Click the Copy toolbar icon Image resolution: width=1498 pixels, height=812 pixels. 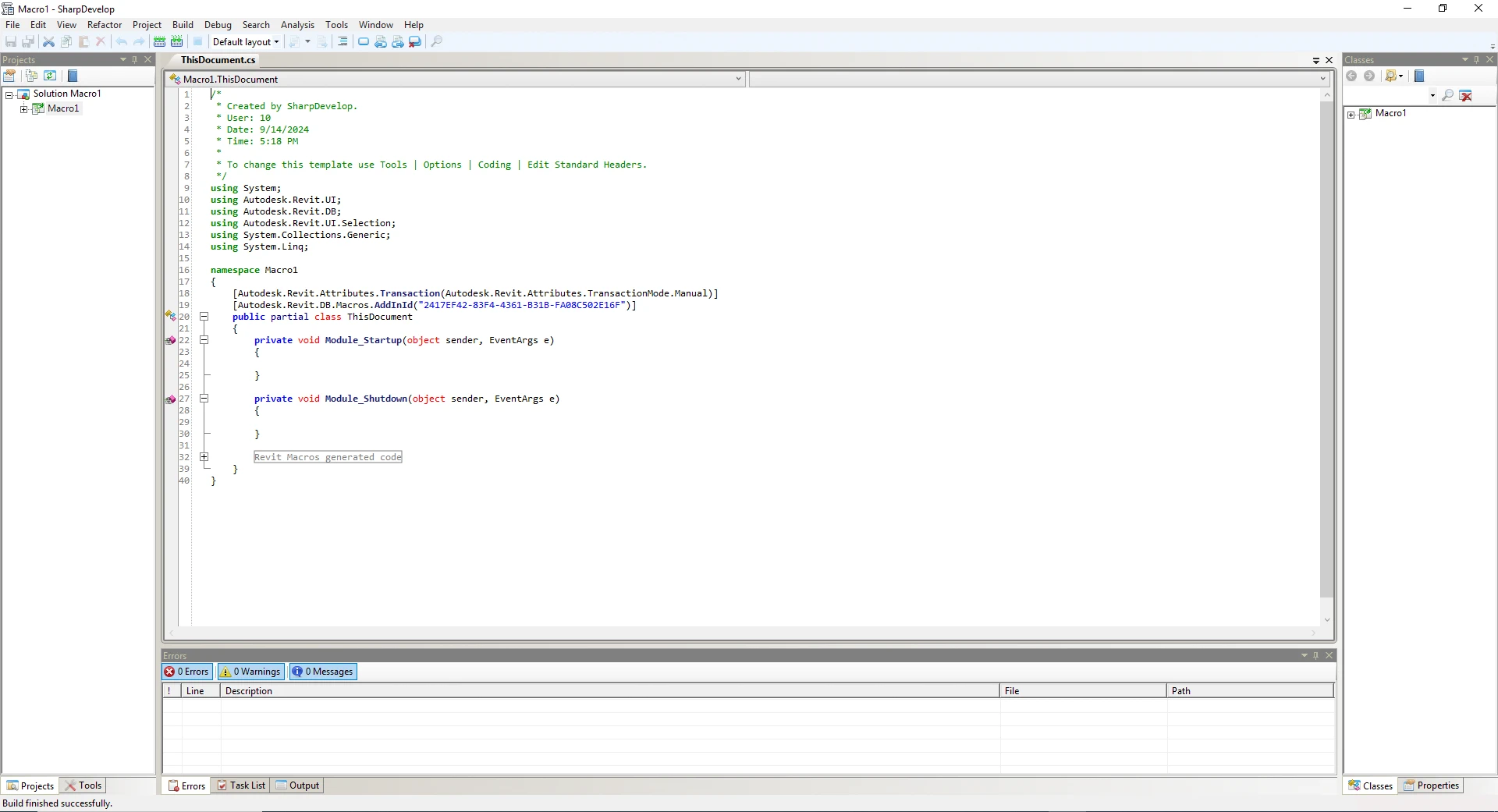tap(66, 42)
